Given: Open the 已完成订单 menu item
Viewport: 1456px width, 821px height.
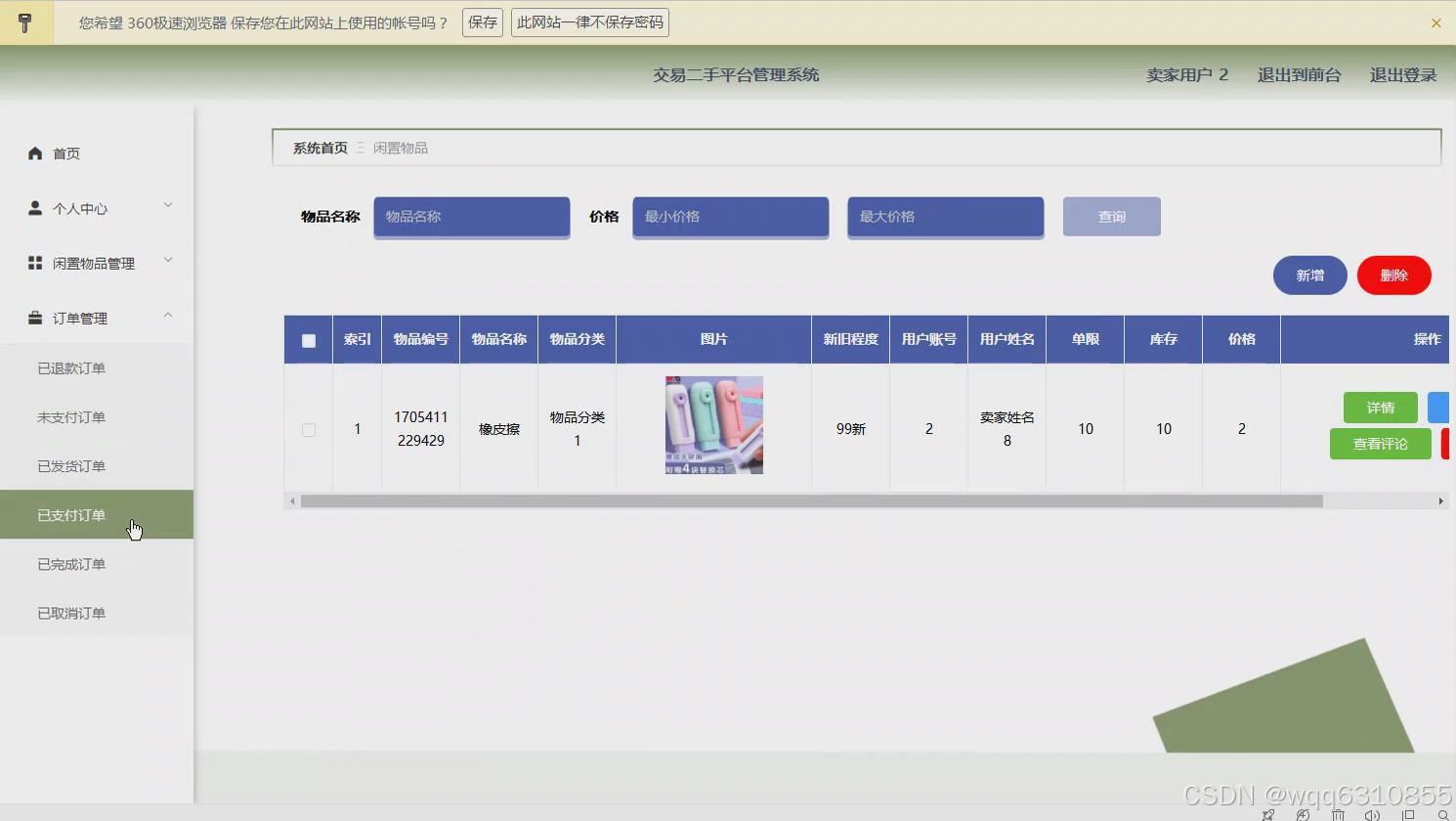Looking at the screenshot, I should point(97,564).
